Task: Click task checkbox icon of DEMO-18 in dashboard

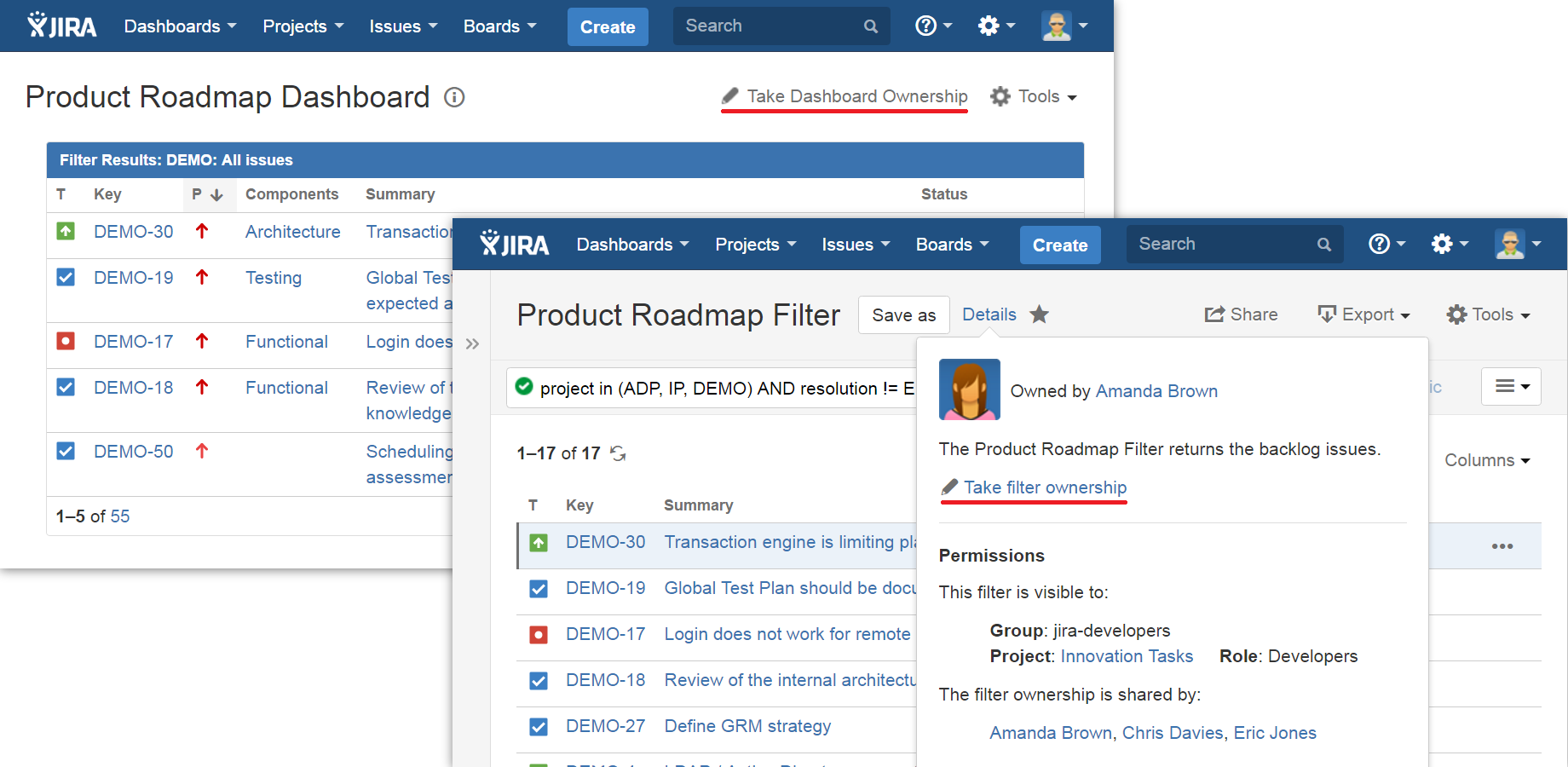Action: point(66,387)
